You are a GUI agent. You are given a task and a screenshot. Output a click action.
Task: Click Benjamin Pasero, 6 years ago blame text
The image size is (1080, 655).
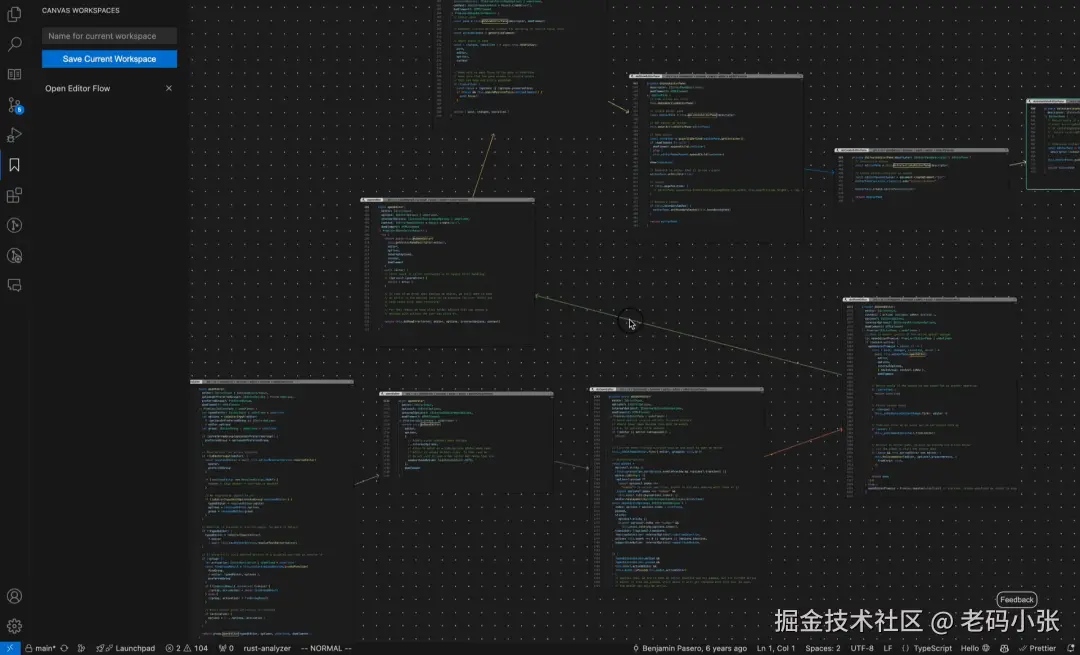click(689, 648)
